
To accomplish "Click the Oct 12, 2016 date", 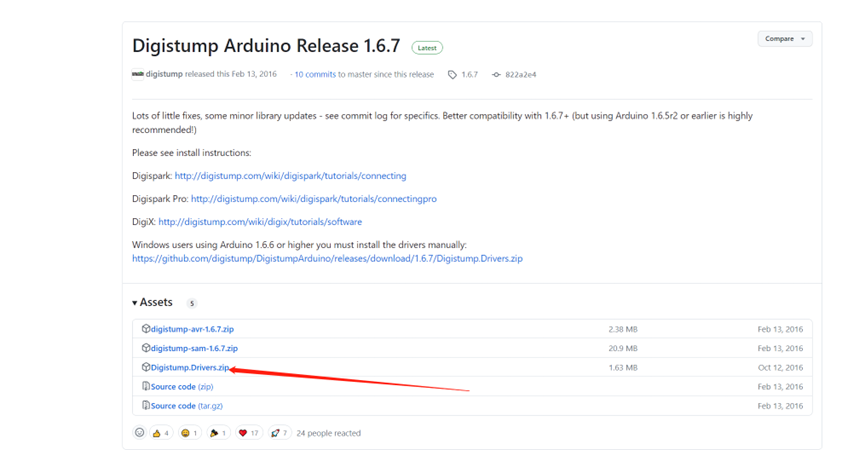I will click(780, 368).
